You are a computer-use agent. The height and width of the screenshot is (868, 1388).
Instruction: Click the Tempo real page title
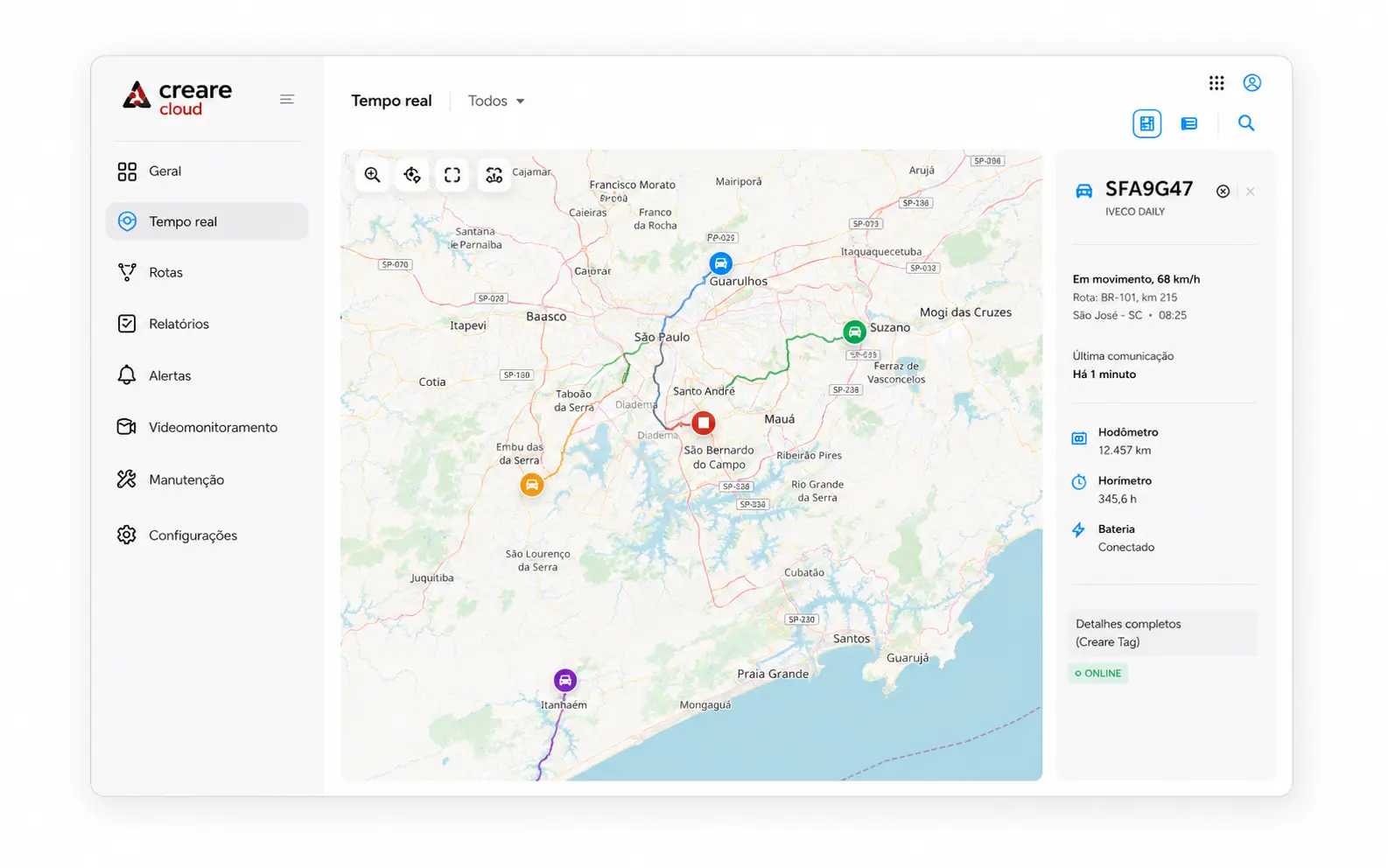391,101
